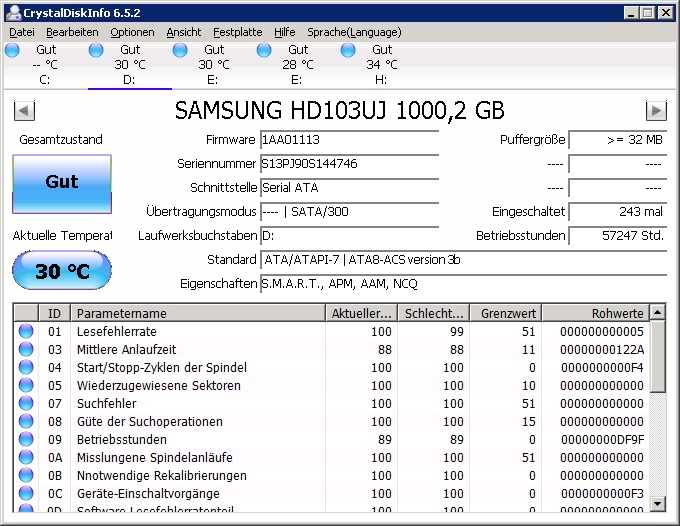Click the Betriebsstunden value 57247 Std.
The width and height of the screenshot is (680, 526).
(618, 235)
